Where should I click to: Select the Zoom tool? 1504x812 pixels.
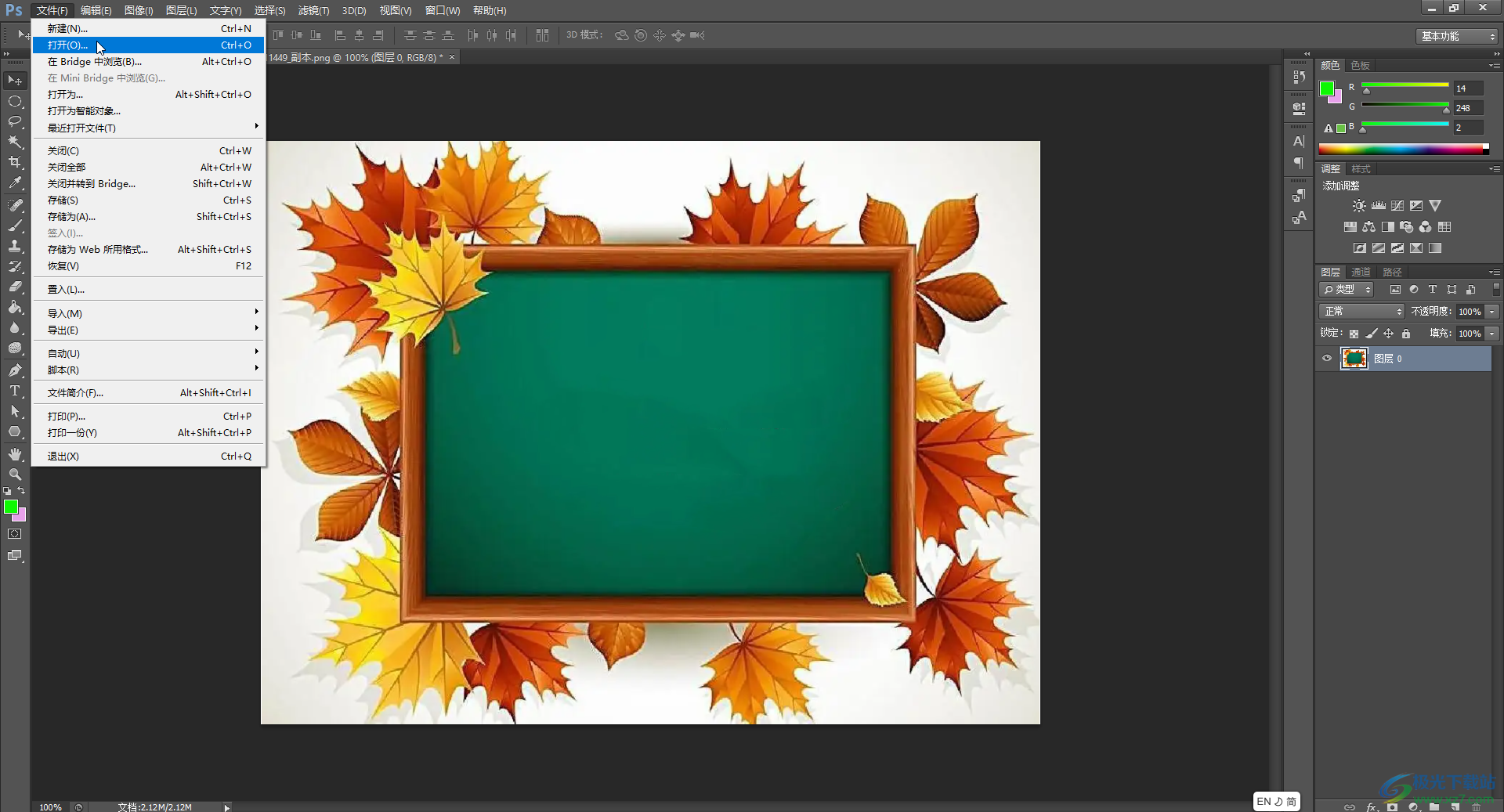click(15, 475)
